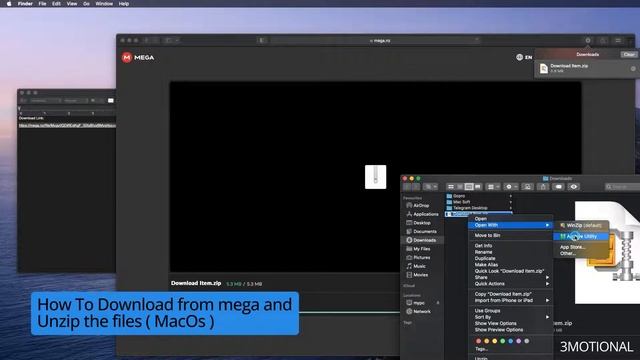The height and width of the screenshot is (360, 640).
Task: Expand the Share submenu
Action: point(510,278)
